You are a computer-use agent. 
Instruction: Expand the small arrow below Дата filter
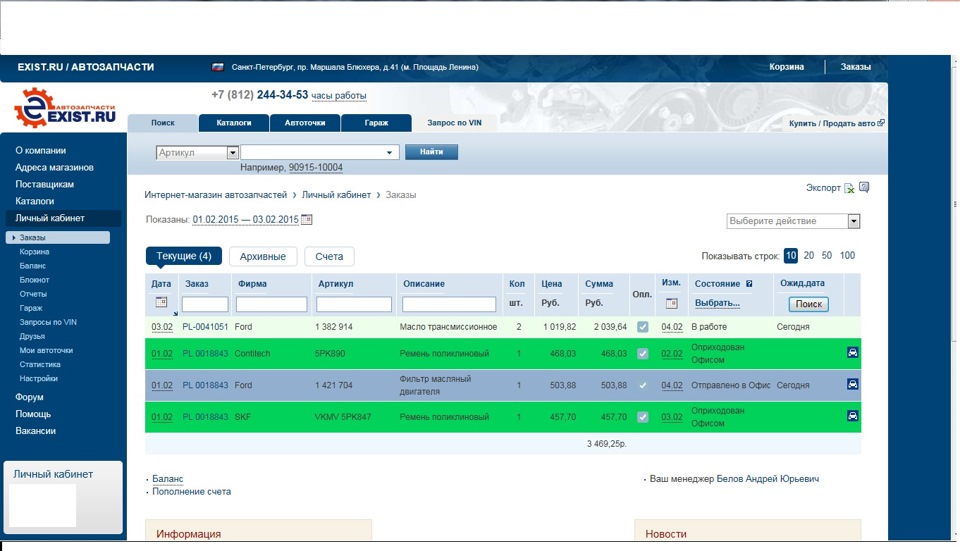pos(175,313)
